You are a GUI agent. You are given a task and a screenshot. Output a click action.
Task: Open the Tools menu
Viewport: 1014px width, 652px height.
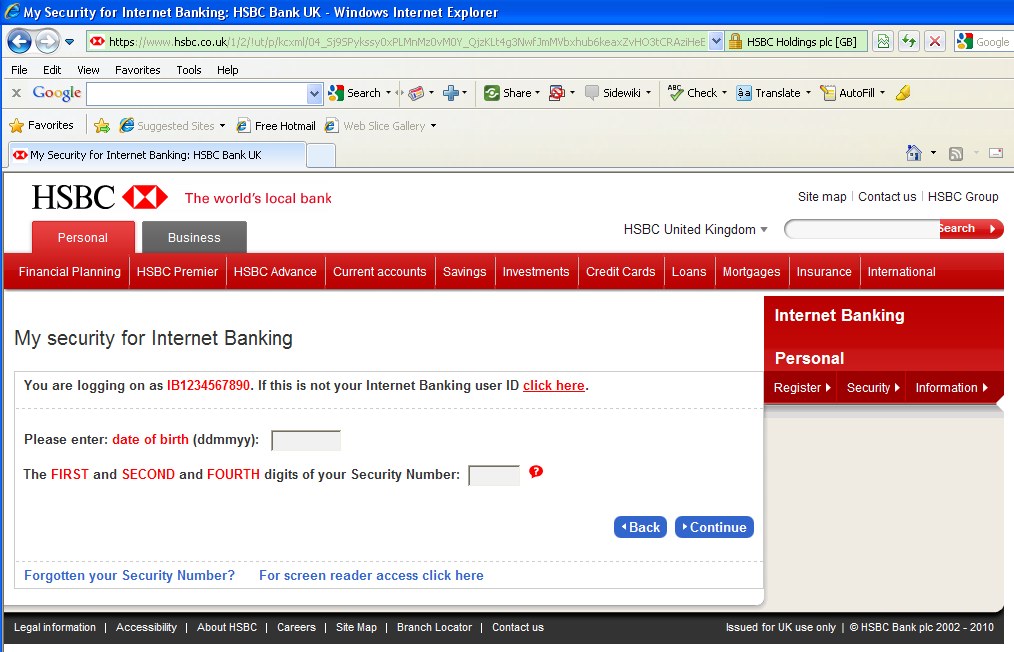pyautogui.click(x=189, y=70)
